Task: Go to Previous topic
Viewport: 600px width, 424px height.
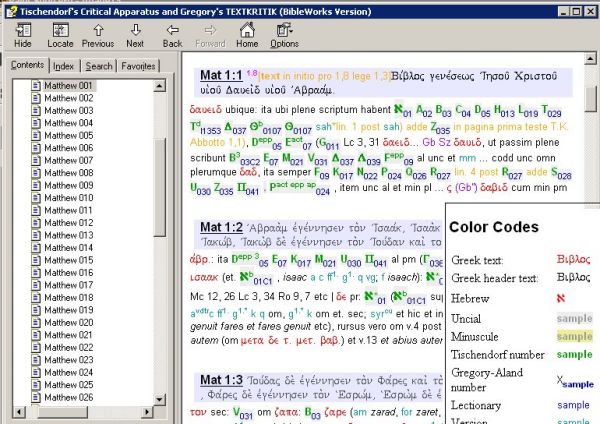Action: [98, 35]
